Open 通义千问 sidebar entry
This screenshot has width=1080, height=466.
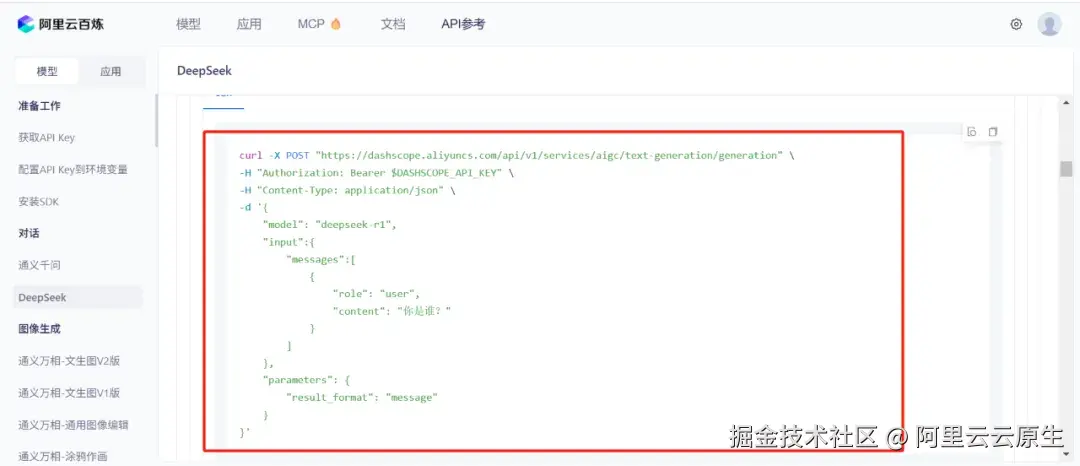point(39,265)
